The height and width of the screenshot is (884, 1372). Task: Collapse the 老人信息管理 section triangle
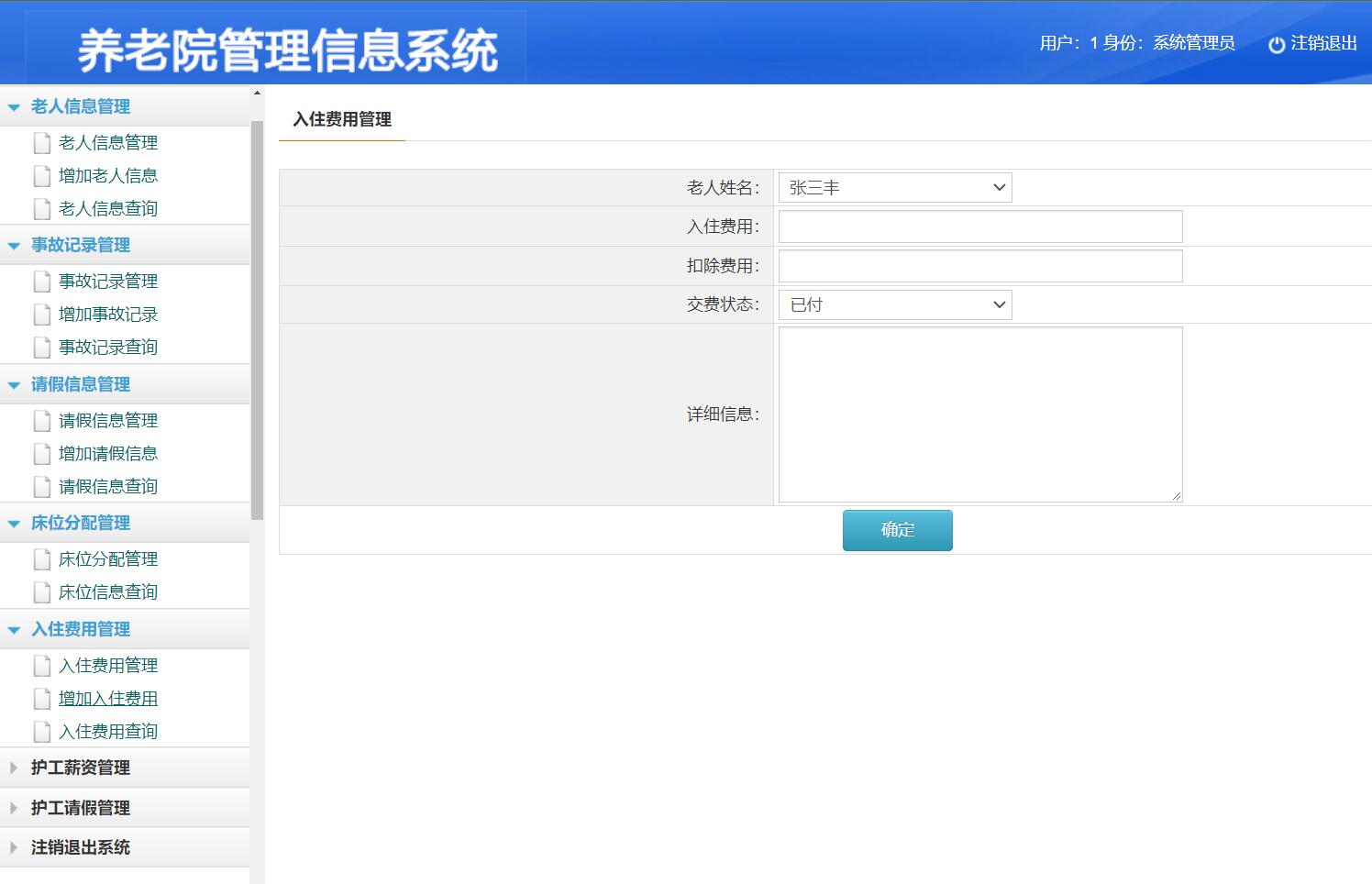(x=13, y=105)
